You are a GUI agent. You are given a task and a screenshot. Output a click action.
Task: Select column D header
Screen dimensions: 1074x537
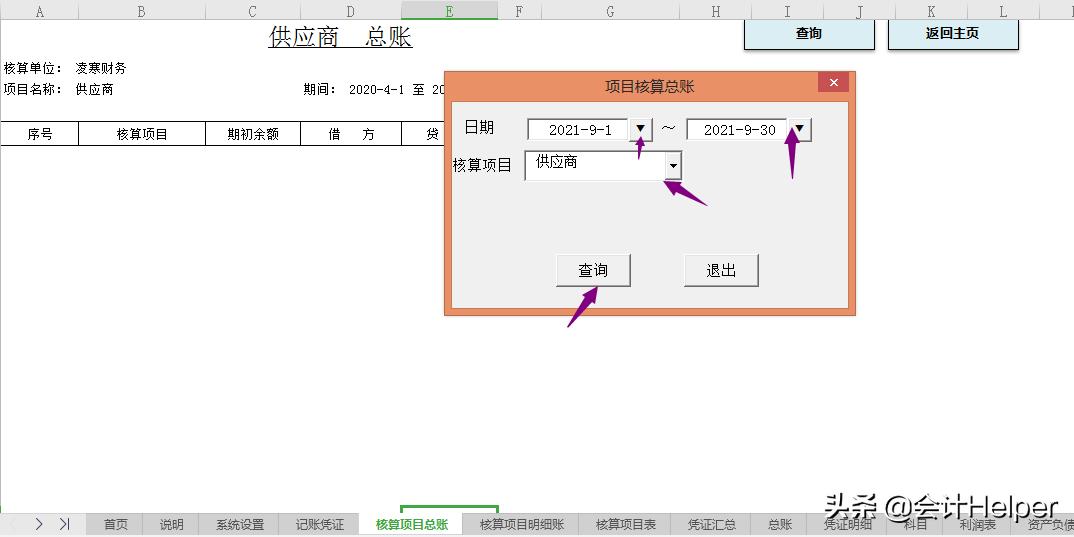pyautogui.click(x=351, y=10)
